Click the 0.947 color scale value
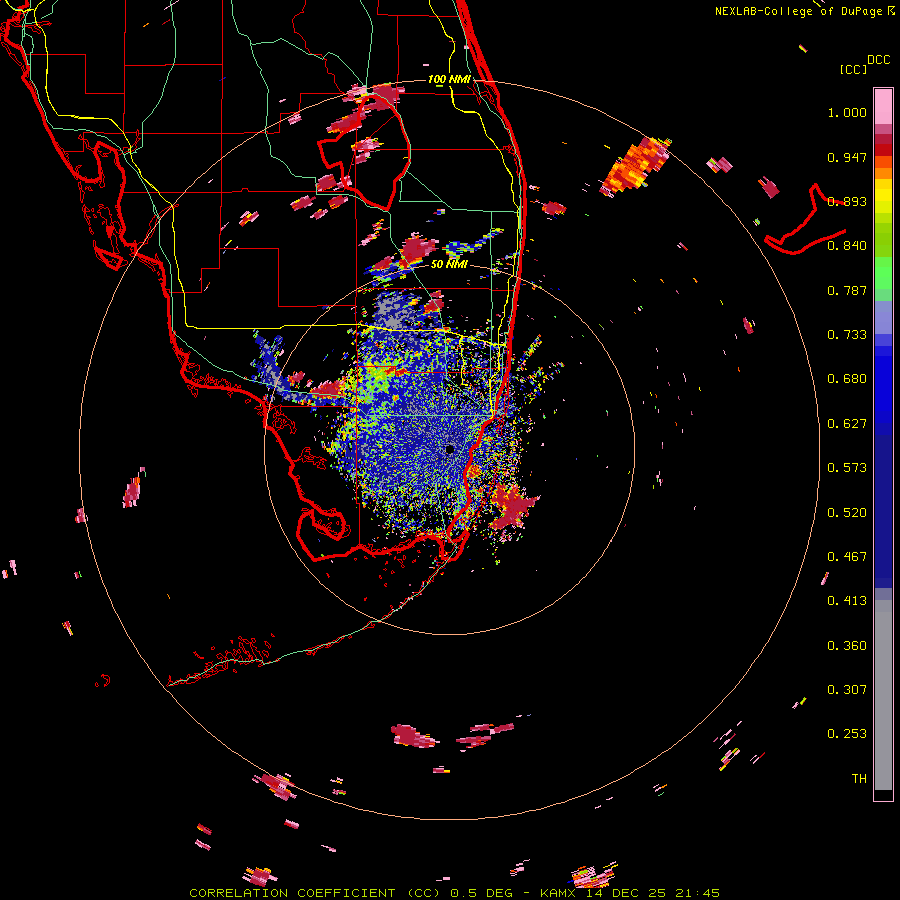This screenshot has width=900, height=900. coord(847,157)
